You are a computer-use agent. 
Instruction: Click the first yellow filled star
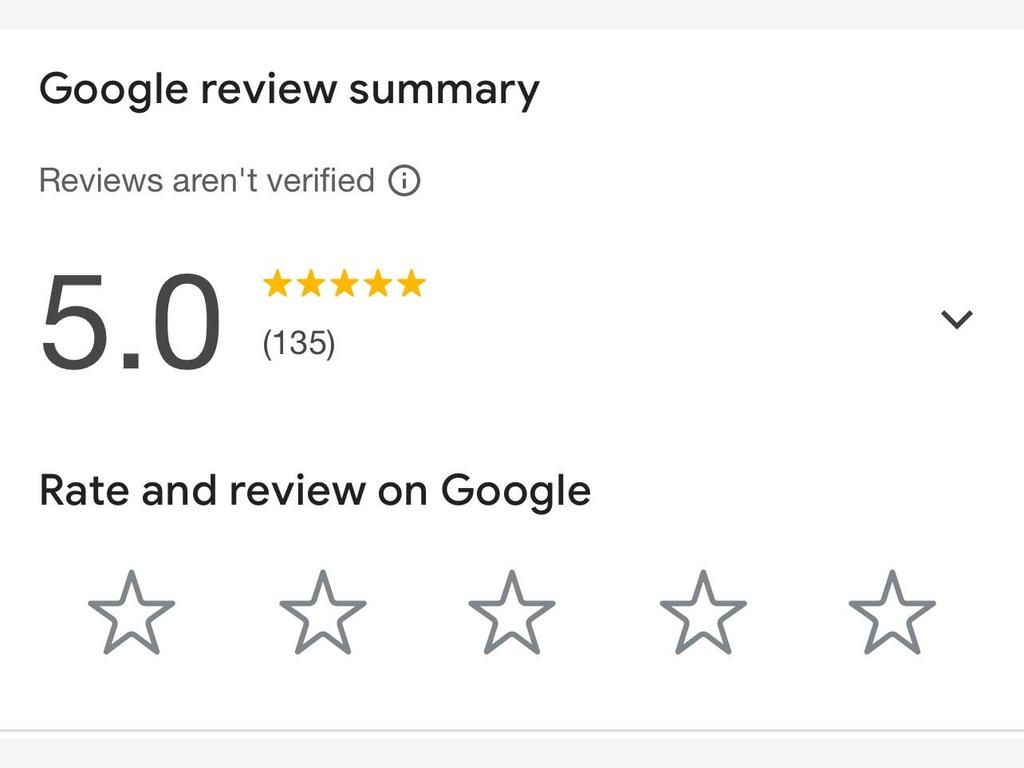[277, 283]
